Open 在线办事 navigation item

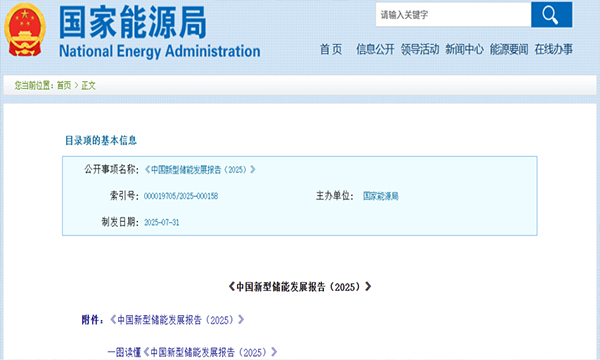click(553, 49)
